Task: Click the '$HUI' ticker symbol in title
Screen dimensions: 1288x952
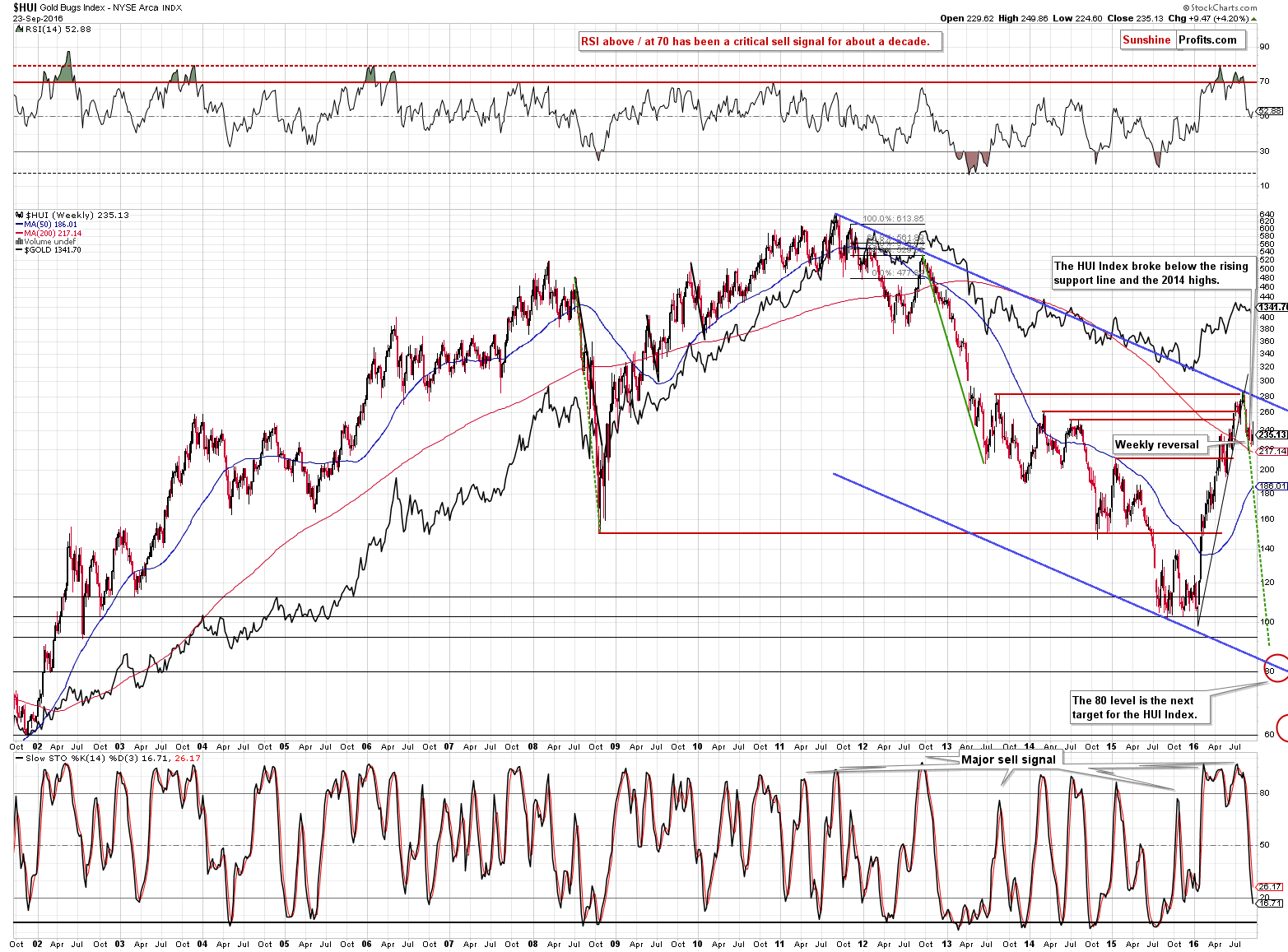Action: point(24,7)
